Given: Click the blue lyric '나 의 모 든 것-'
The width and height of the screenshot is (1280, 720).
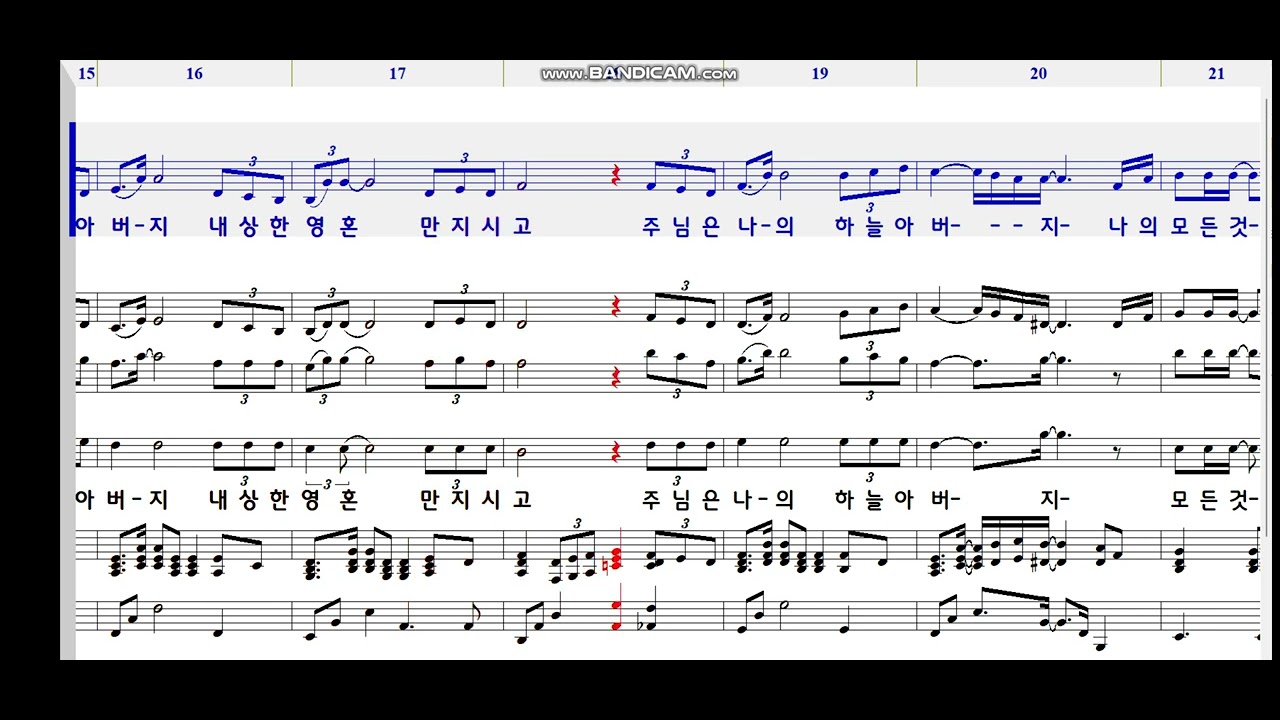Looking at the screenshot, I should (x=1184, y=226).
